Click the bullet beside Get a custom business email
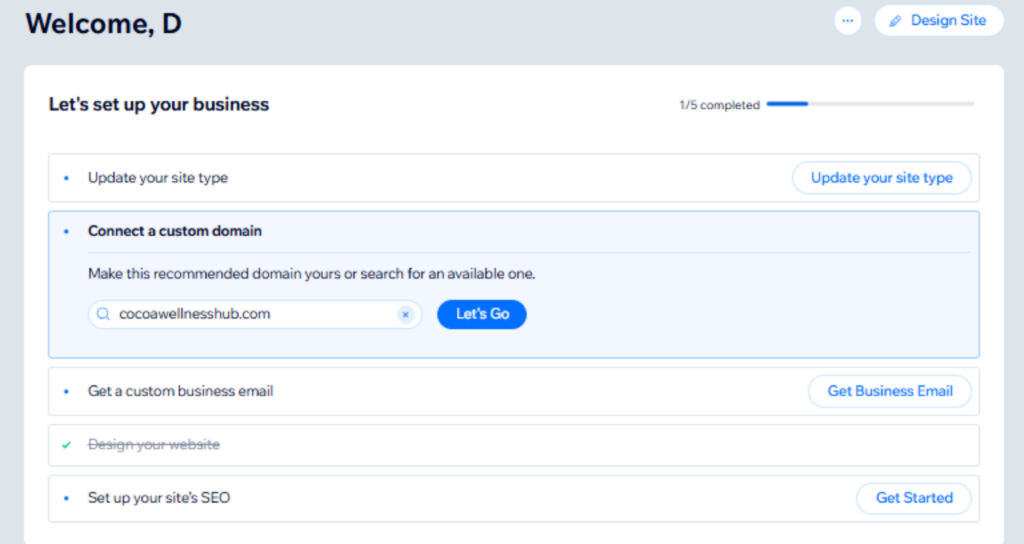The image size is (1024, 544). click(67, 392)
